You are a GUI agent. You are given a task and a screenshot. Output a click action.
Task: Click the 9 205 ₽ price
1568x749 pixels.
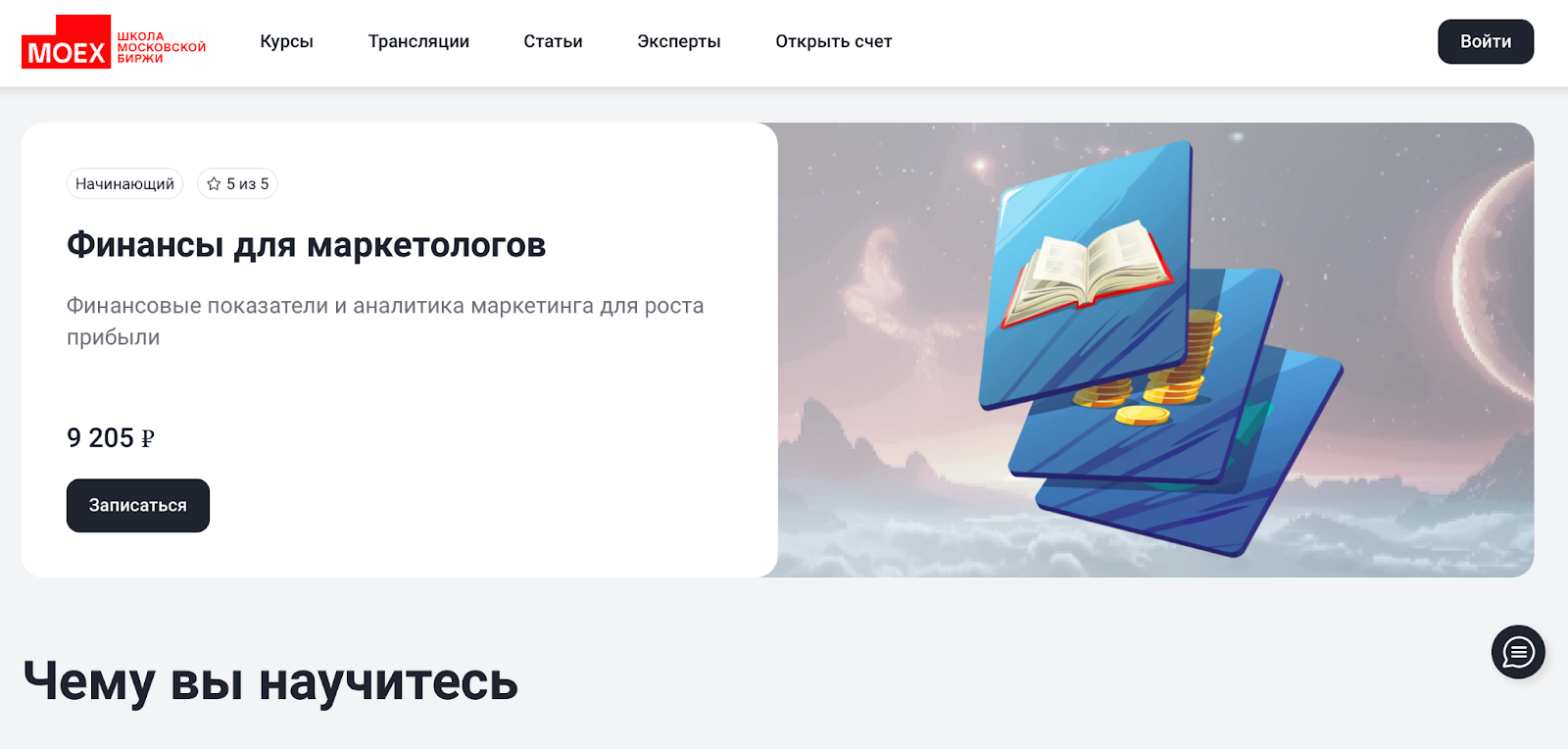[x=111, y=438]
